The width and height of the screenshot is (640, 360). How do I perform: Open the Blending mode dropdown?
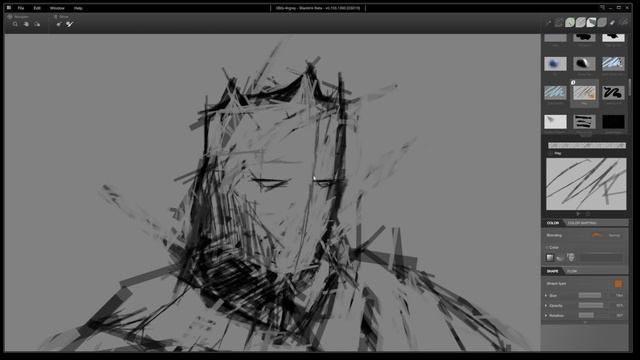[x=614, y=236]
